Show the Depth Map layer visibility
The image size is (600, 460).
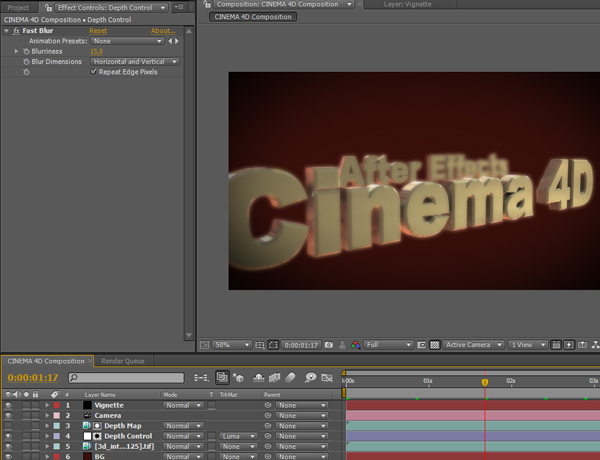[8, 426]
